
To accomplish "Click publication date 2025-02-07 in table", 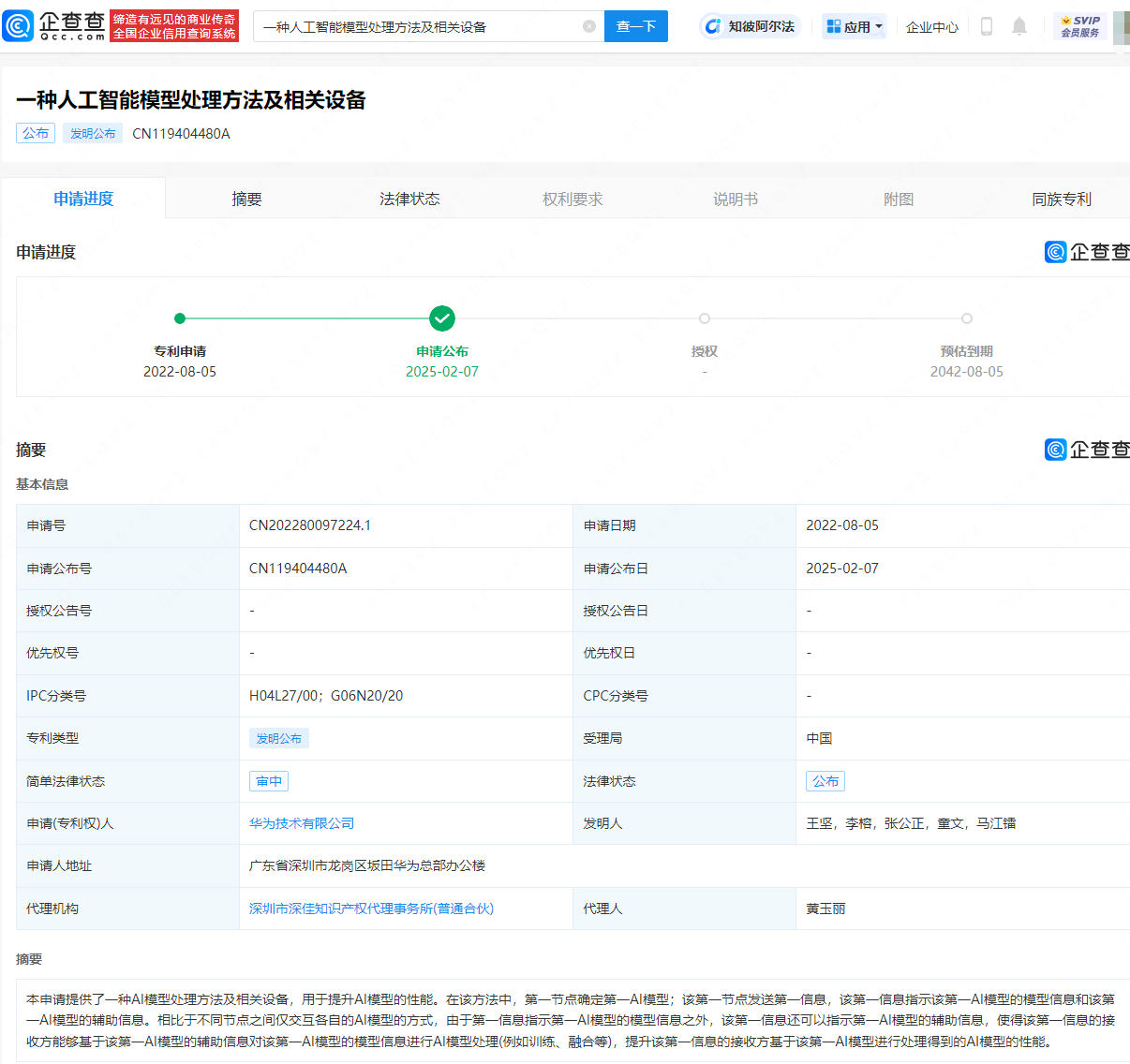I will point(842,569).
